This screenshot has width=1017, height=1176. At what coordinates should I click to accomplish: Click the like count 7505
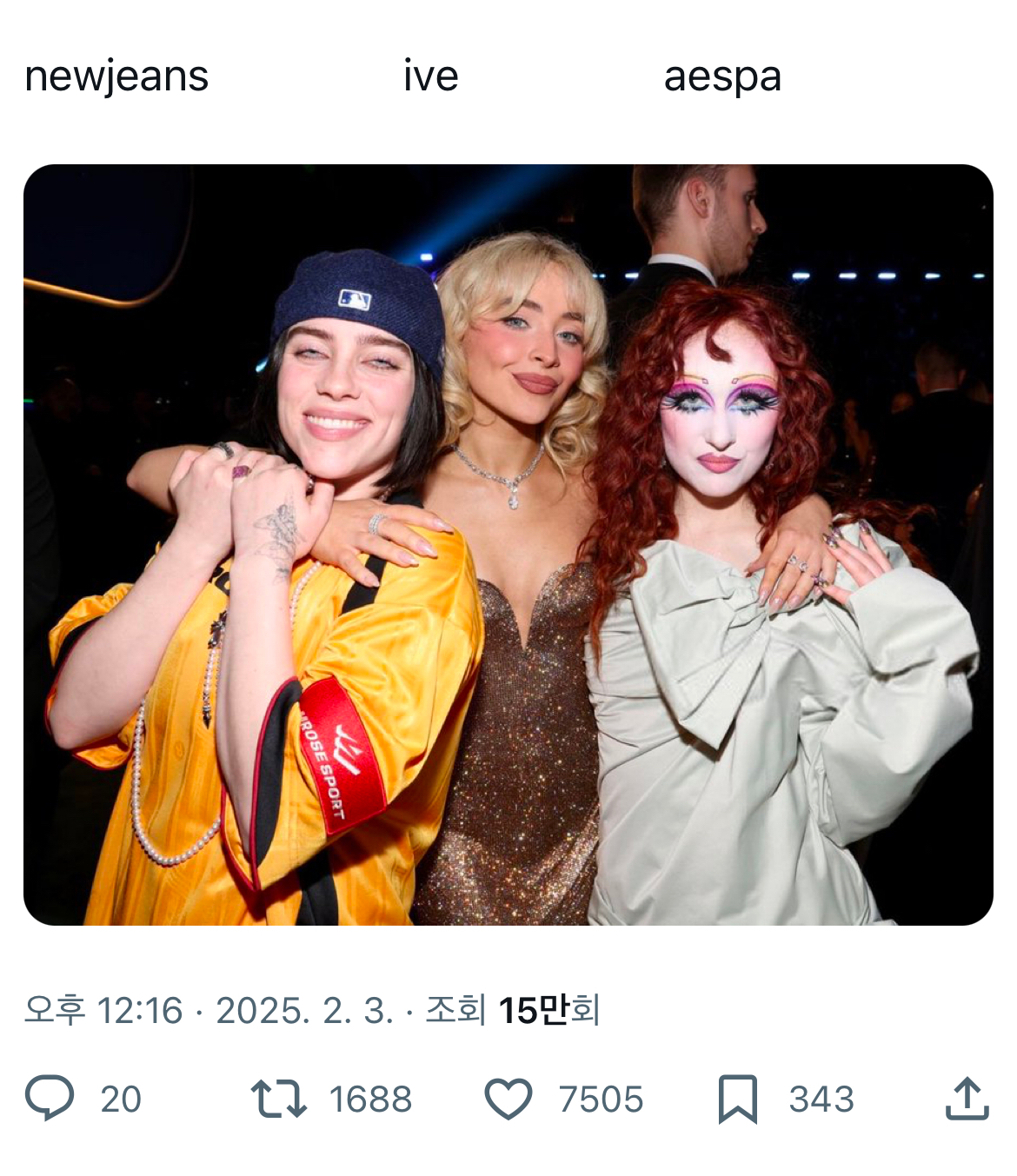coord(601,1100)
